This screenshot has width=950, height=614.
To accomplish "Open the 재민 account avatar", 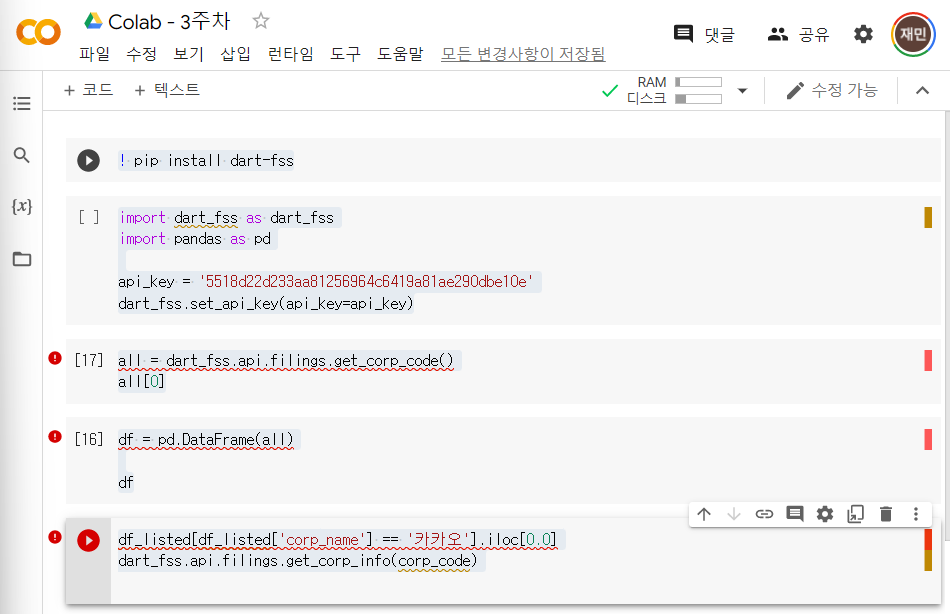I will 913,34.
